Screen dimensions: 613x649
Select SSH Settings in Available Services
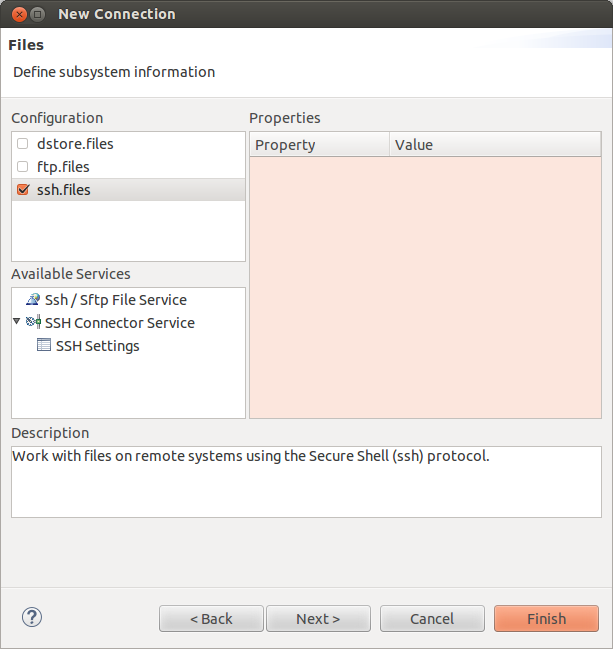click(x=97, y=346)
